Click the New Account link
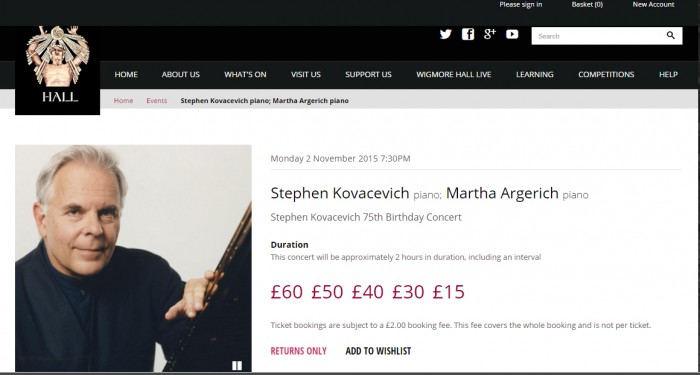This screenshot has width=700, height=375. 653,4
